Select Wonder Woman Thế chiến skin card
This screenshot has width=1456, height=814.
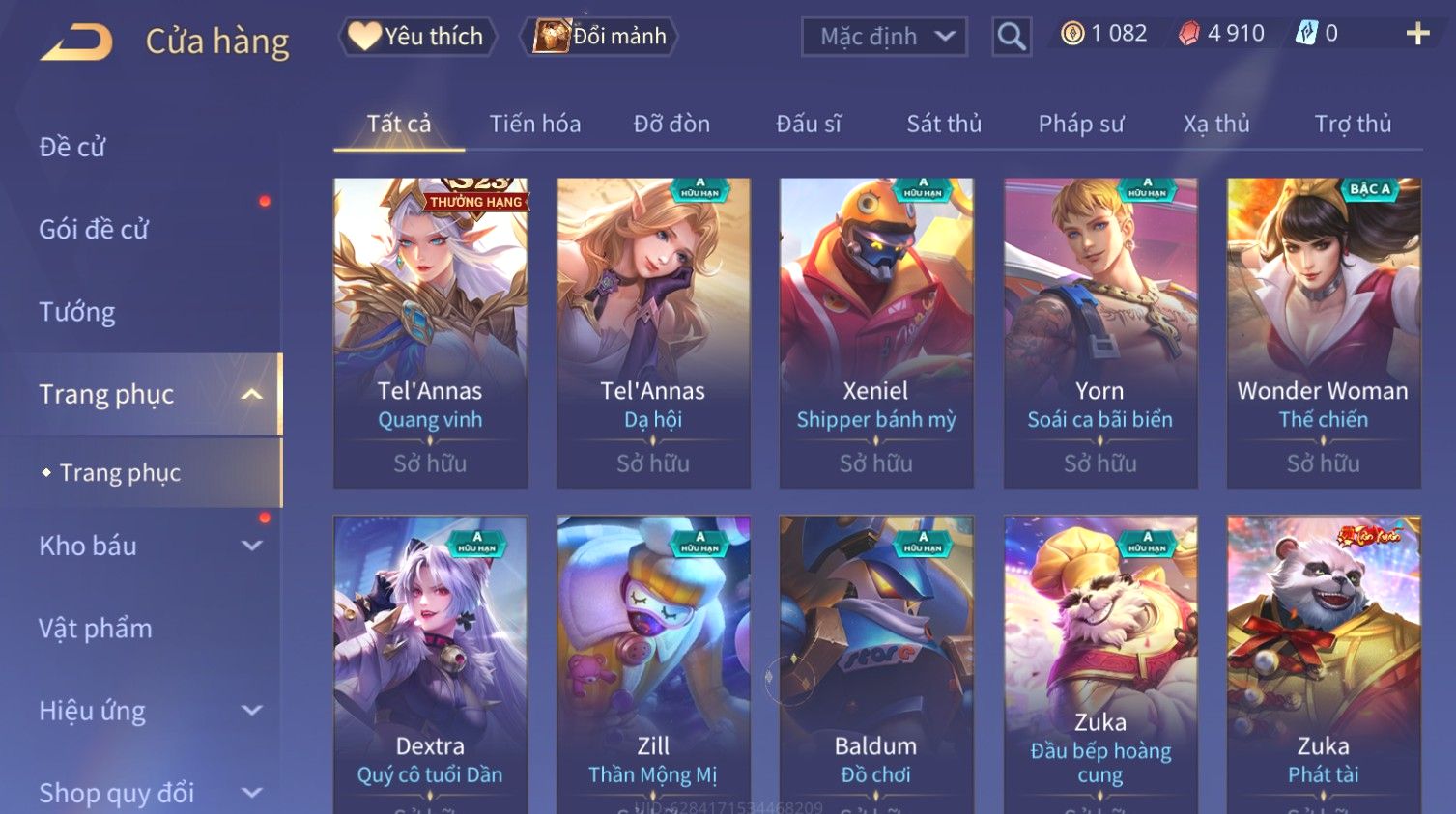1324,333
